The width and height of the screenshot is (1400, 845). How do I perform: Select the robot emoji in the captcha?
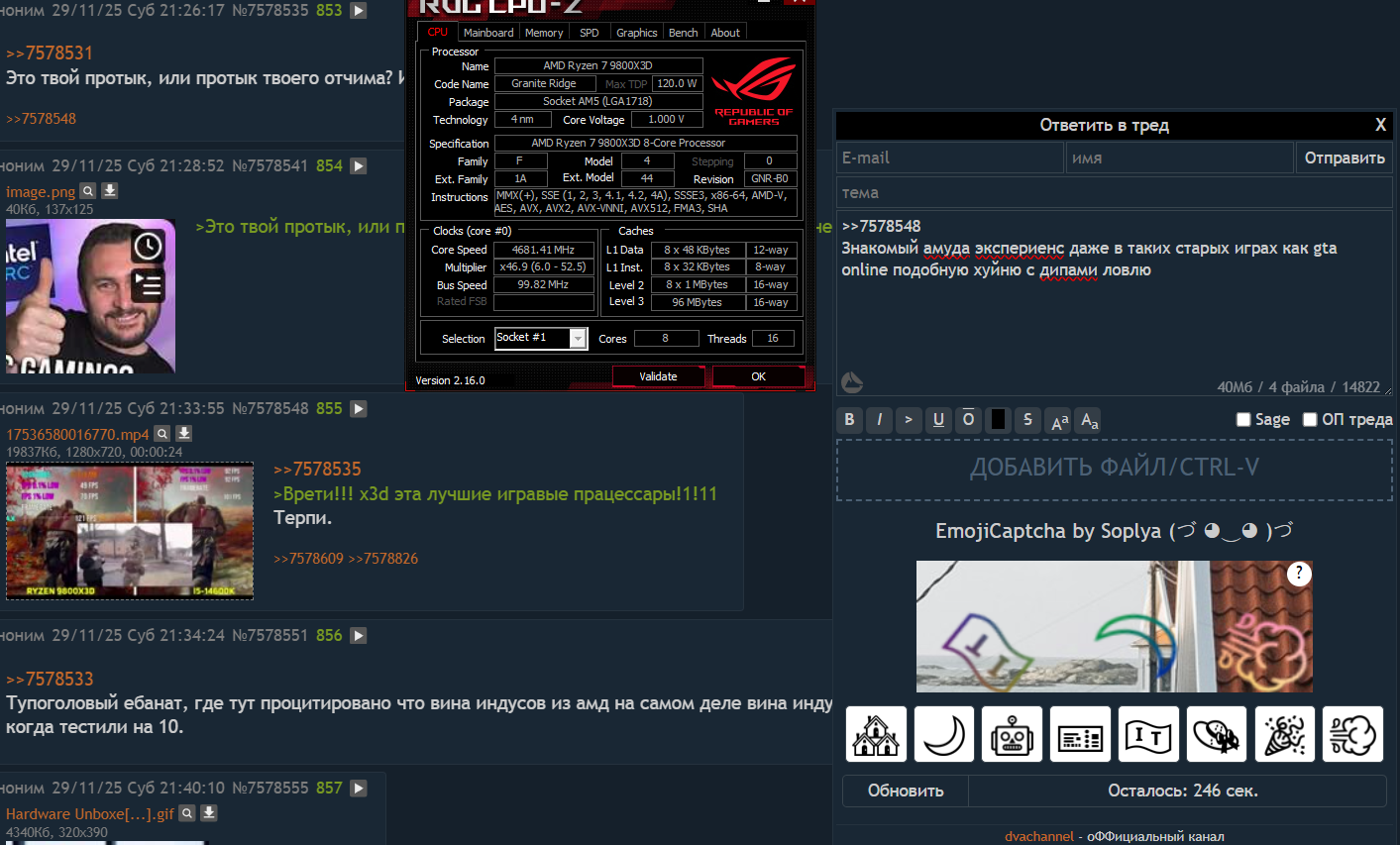[x=1012, y=734]
